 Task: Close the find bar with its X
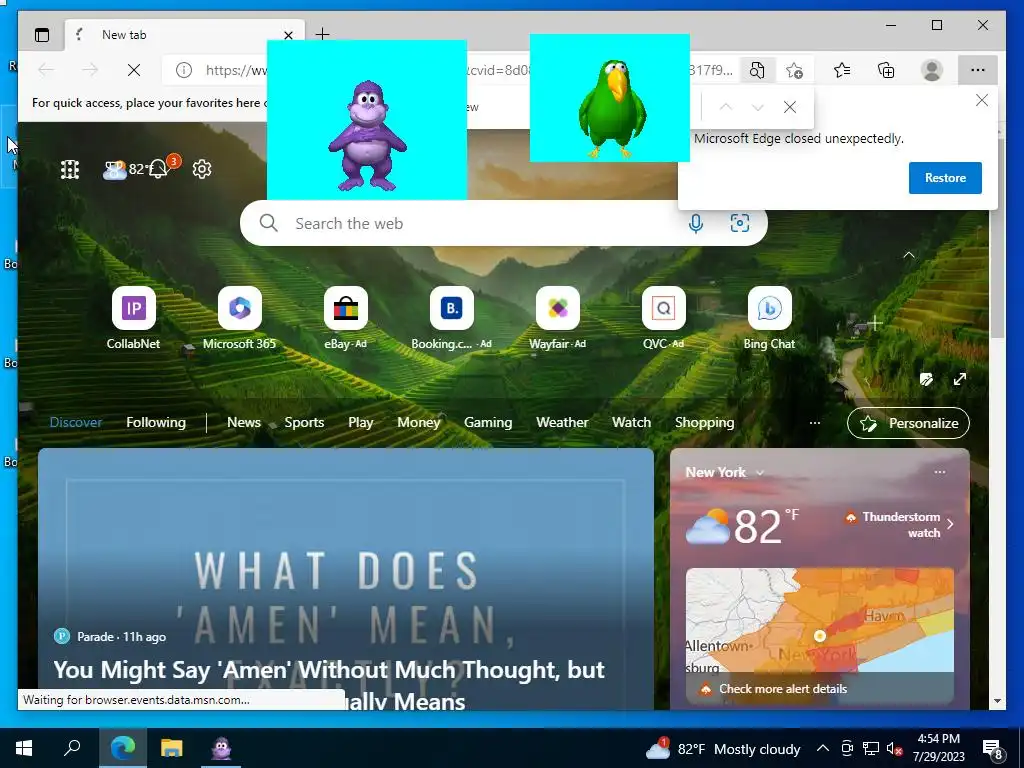(x=790, y=107)
